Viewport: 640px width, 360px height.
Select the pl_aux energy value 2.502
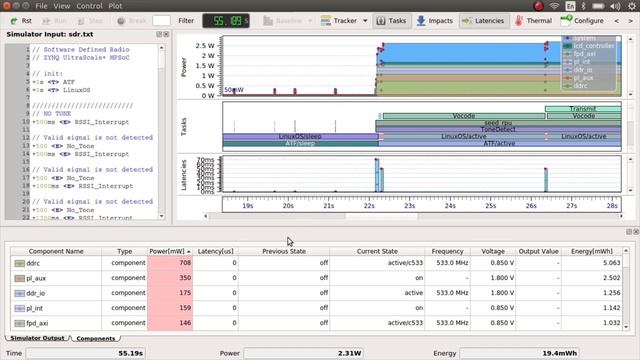click(x=592, y=278)
